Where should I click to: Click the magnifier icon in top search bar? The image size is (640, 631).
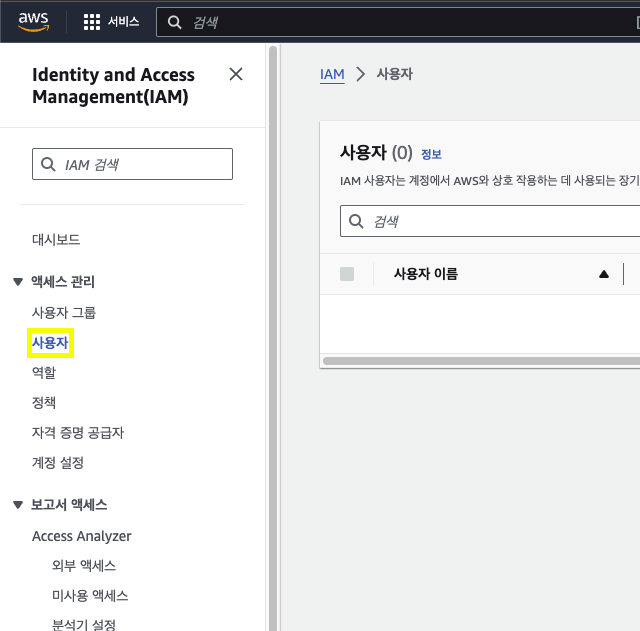174,22
